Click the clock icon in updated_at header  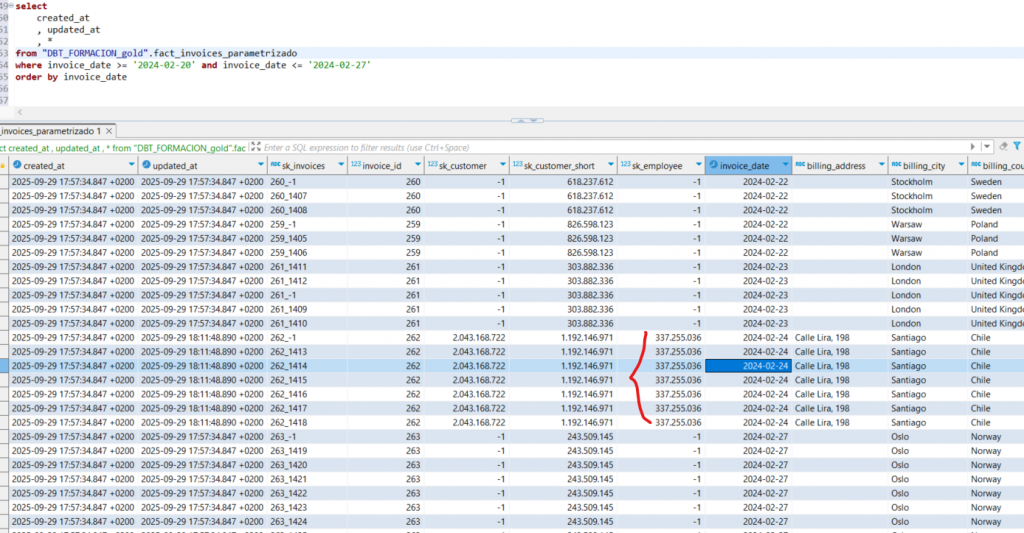point(147,165)
